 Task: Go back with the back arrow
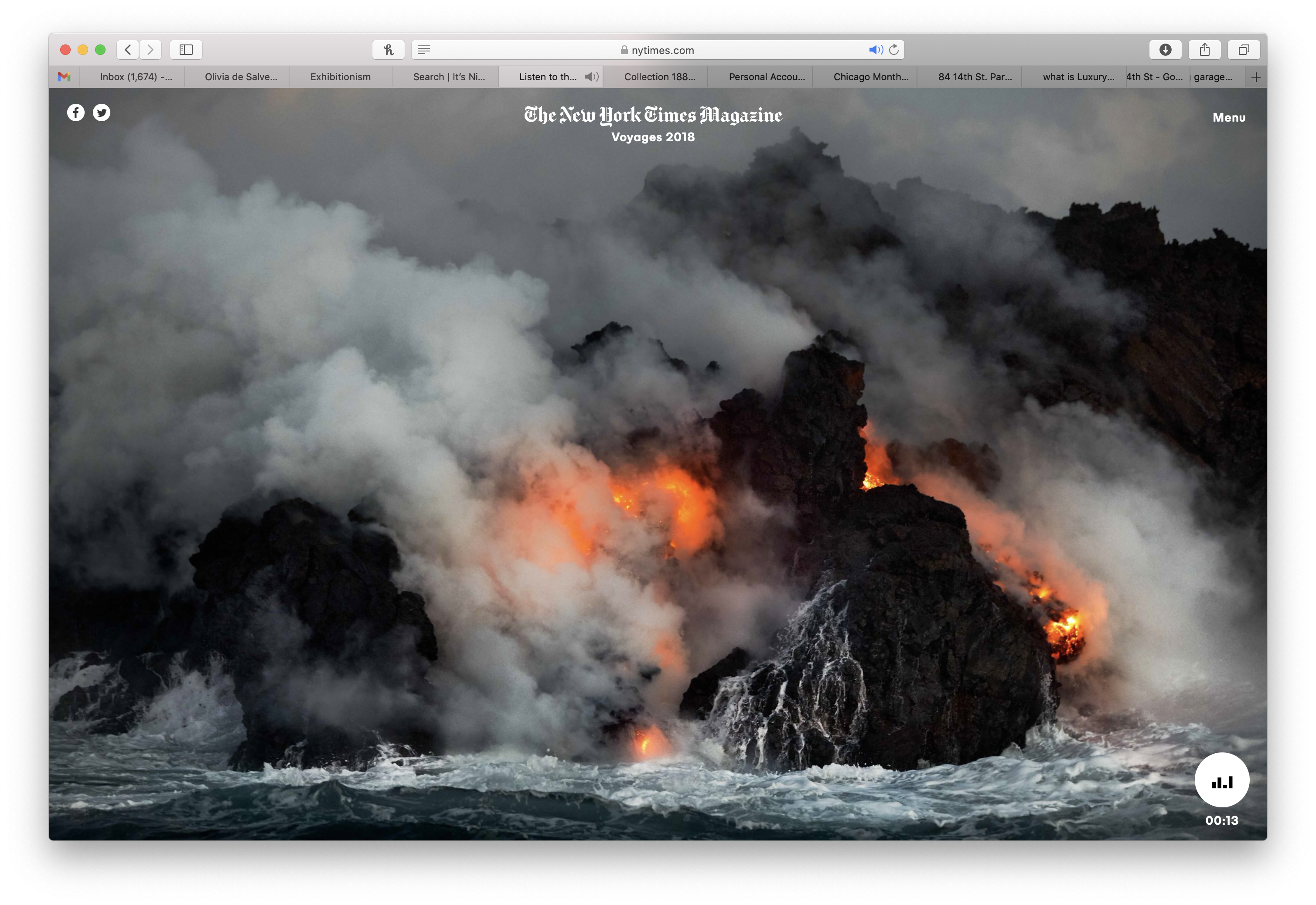[128, 50]
